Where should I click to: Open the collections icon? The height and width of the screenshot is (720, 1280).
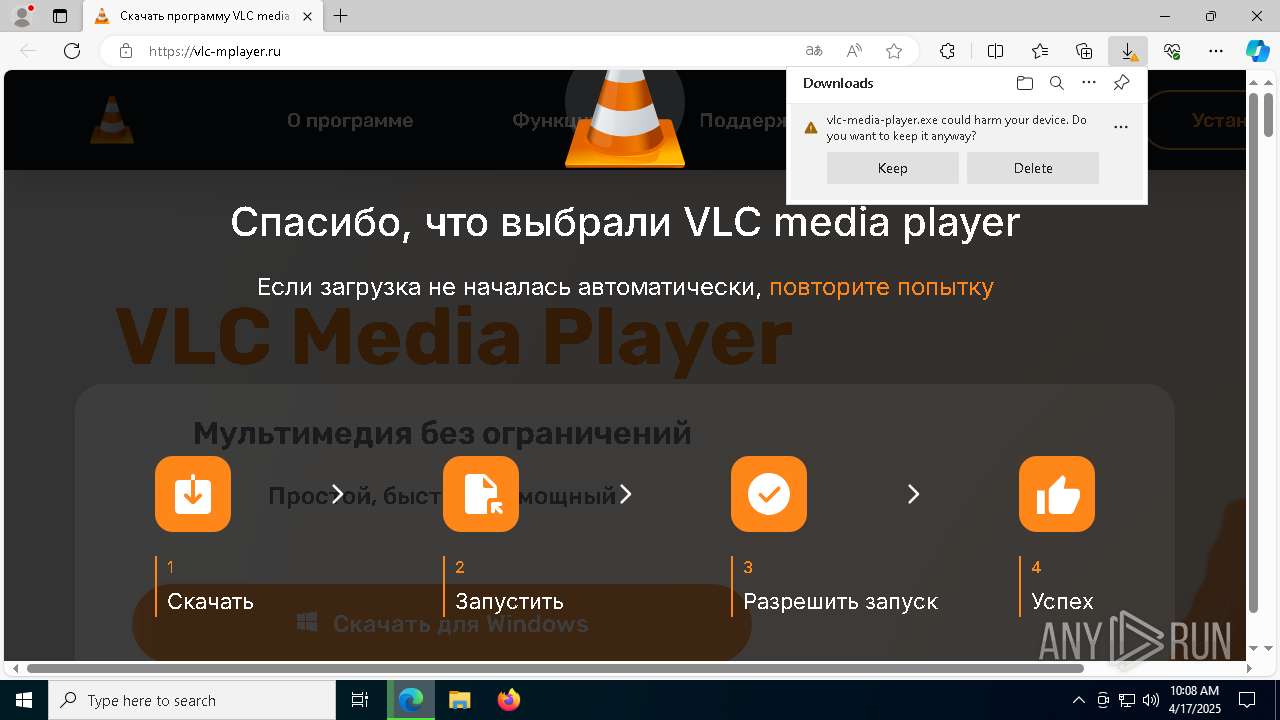coord(1084,51)
